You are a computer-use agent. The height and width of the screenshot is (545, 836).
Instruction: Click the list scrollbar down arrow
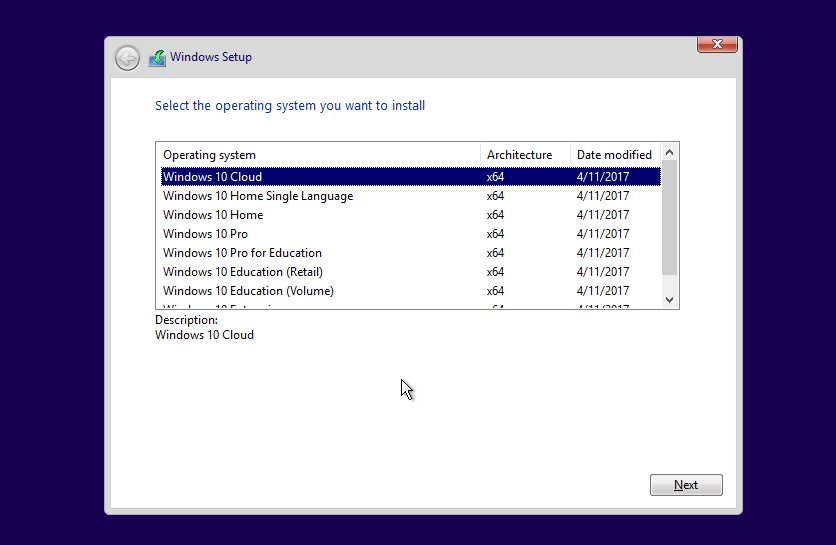coord(670,300)
